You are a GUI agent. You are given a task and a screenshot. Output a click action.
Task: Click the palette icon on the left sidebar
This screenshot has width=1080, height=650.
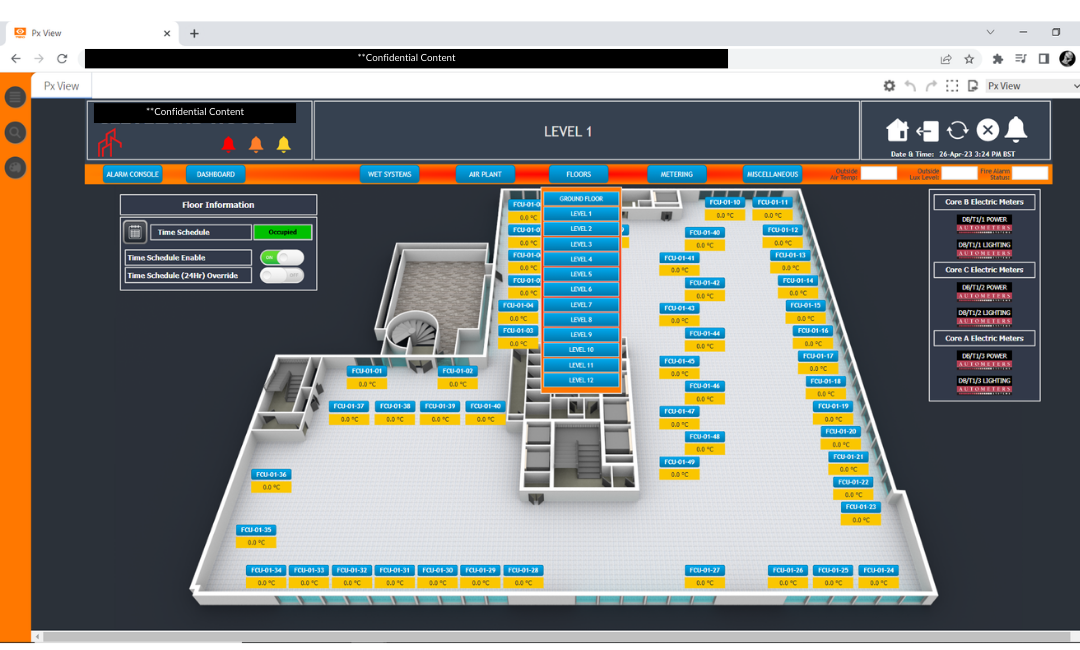coord(14,167)
